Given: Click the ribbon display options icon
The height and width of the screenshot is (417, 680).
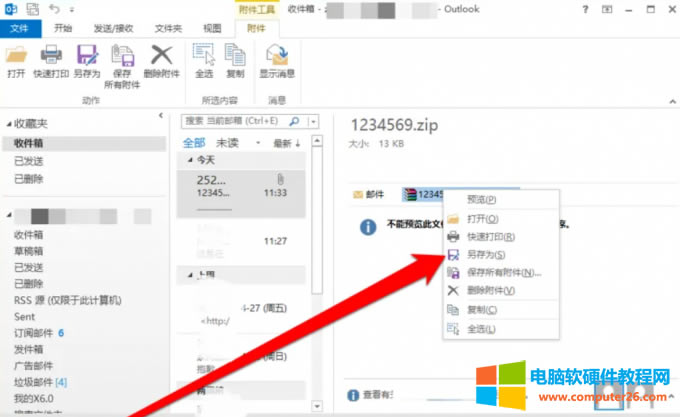Looking at the screenshot, I should click(x=607, y=9).
